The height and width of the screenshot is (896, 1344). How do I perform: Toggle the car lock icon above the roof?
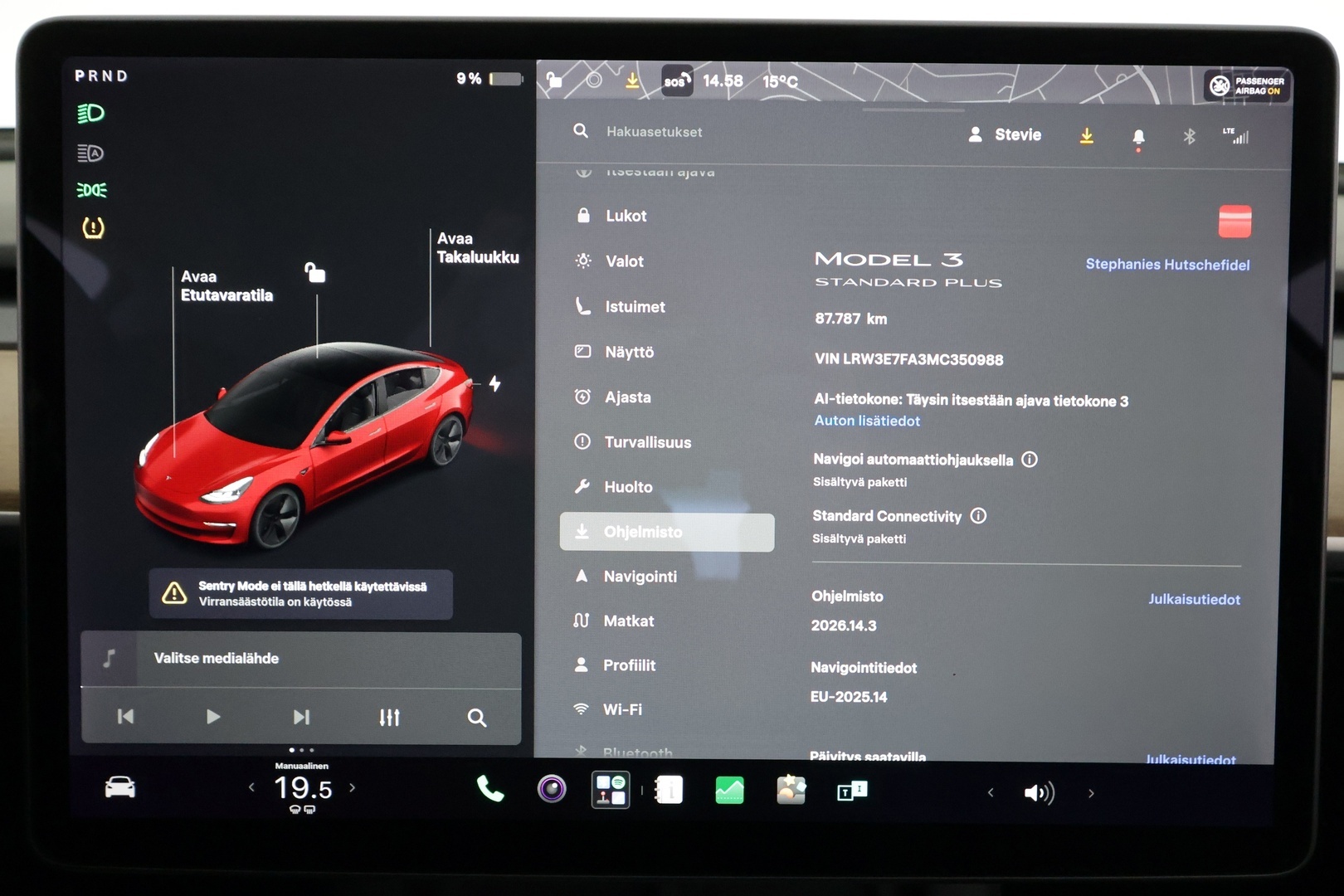point(314,272)
